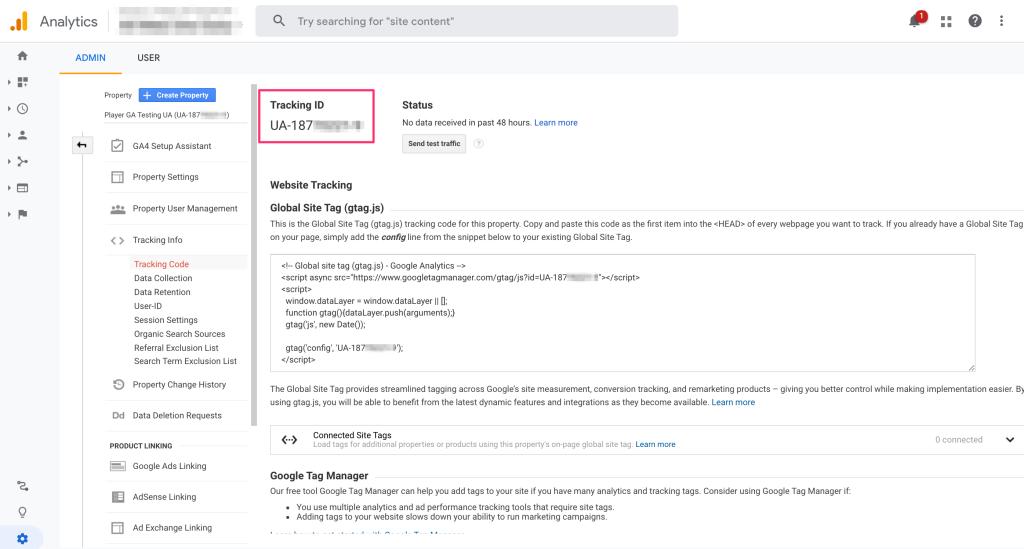Screen dimensions: 1024x549
Task: Open the Customization dashboards icon
Action: pos(22,82)
